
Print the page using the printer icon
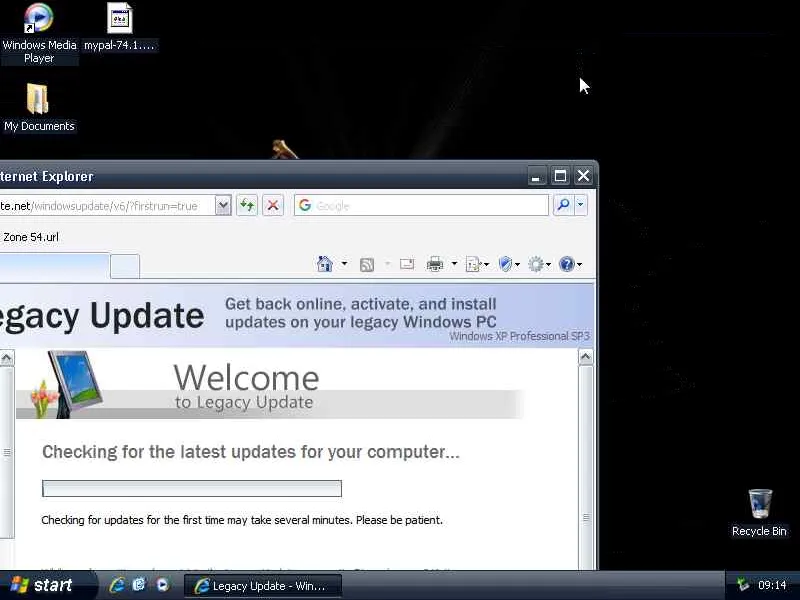[435, 264]
